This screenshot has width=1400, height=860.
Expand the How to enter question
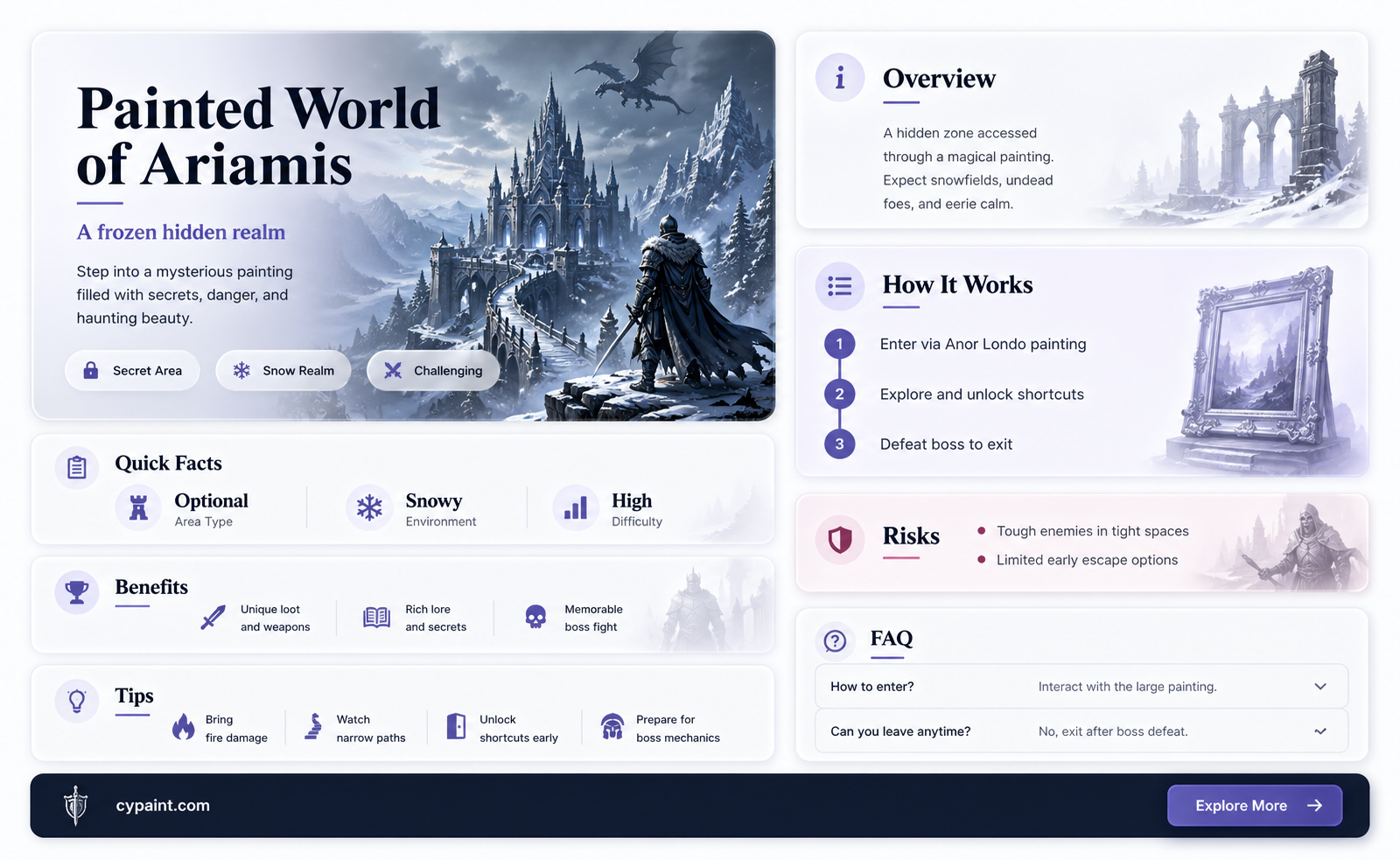pyautogui.click(x=1081, y=687)
